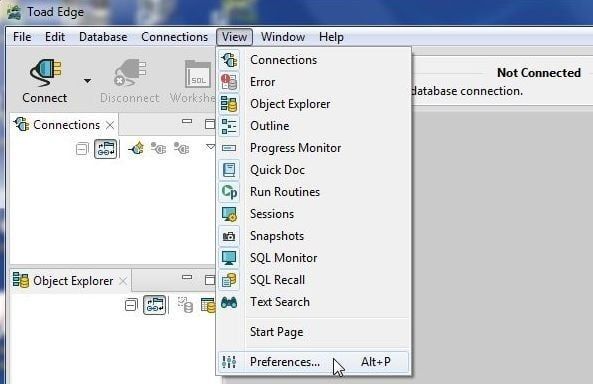The width and height of the screenshot is (593, 384).
Task: Open the Window menu in menu bar
Action: (x=283, y=37)
